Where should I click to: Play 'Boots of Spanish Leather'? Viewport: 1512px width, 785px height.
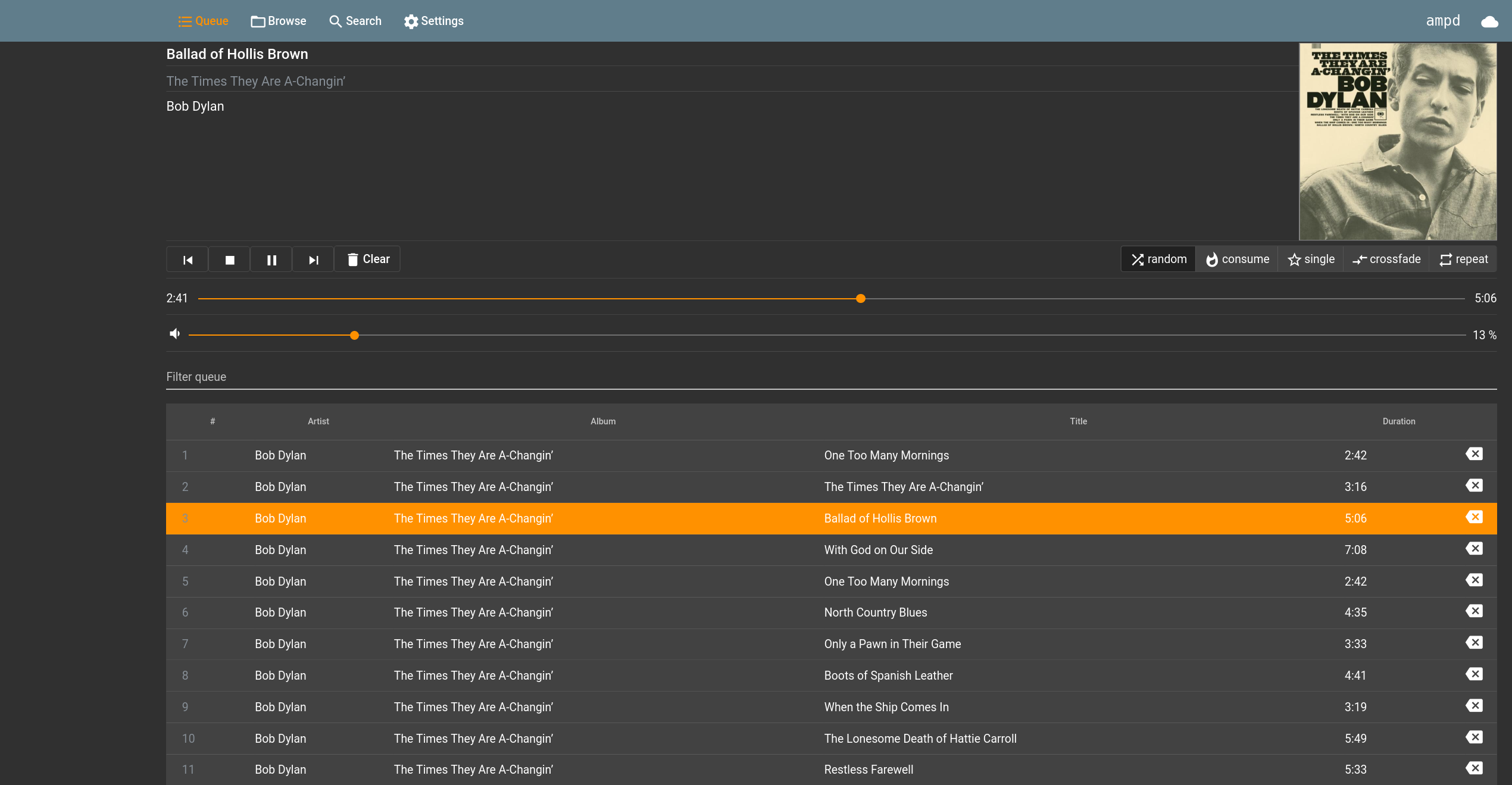pyautogui.click(x=888, y=675)
